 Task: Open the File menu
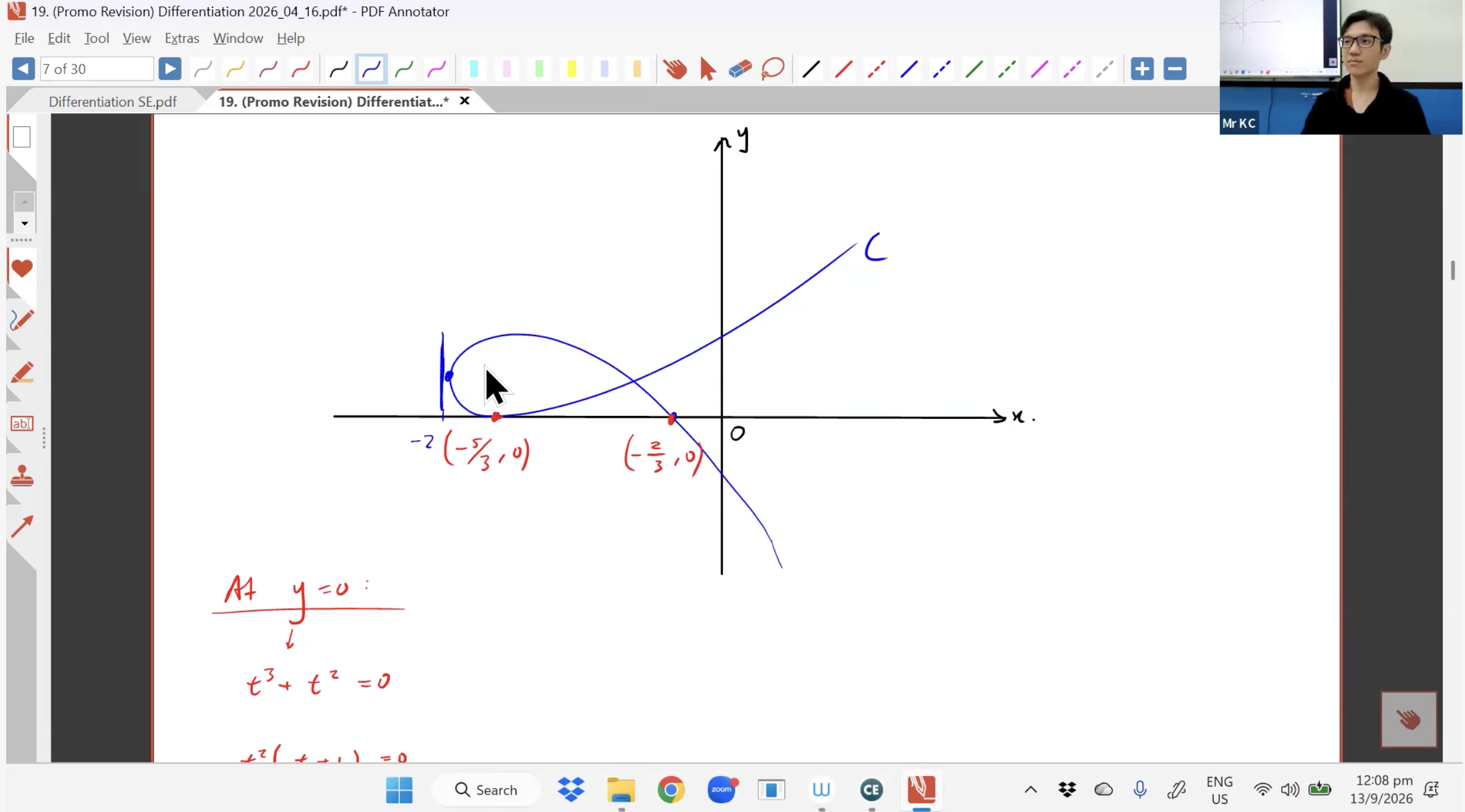pyautogui.click(x=24, y=38)
